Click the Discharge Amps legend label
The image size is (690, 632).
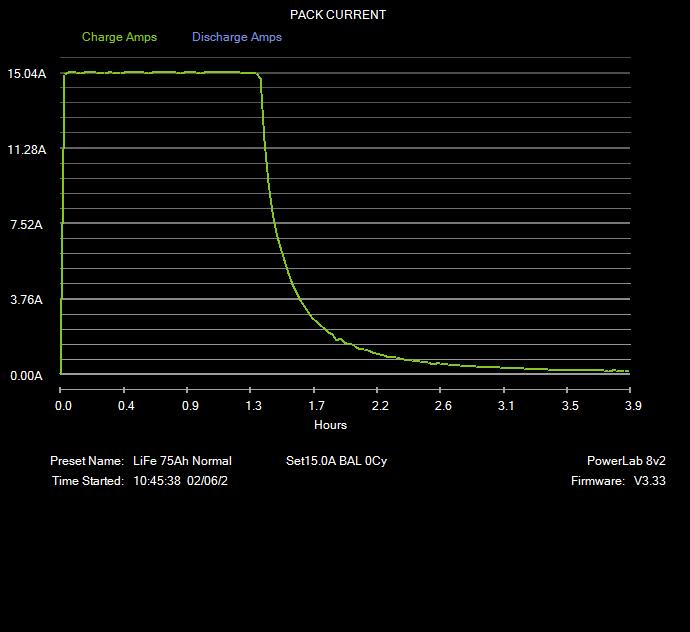tap(237, 37)
